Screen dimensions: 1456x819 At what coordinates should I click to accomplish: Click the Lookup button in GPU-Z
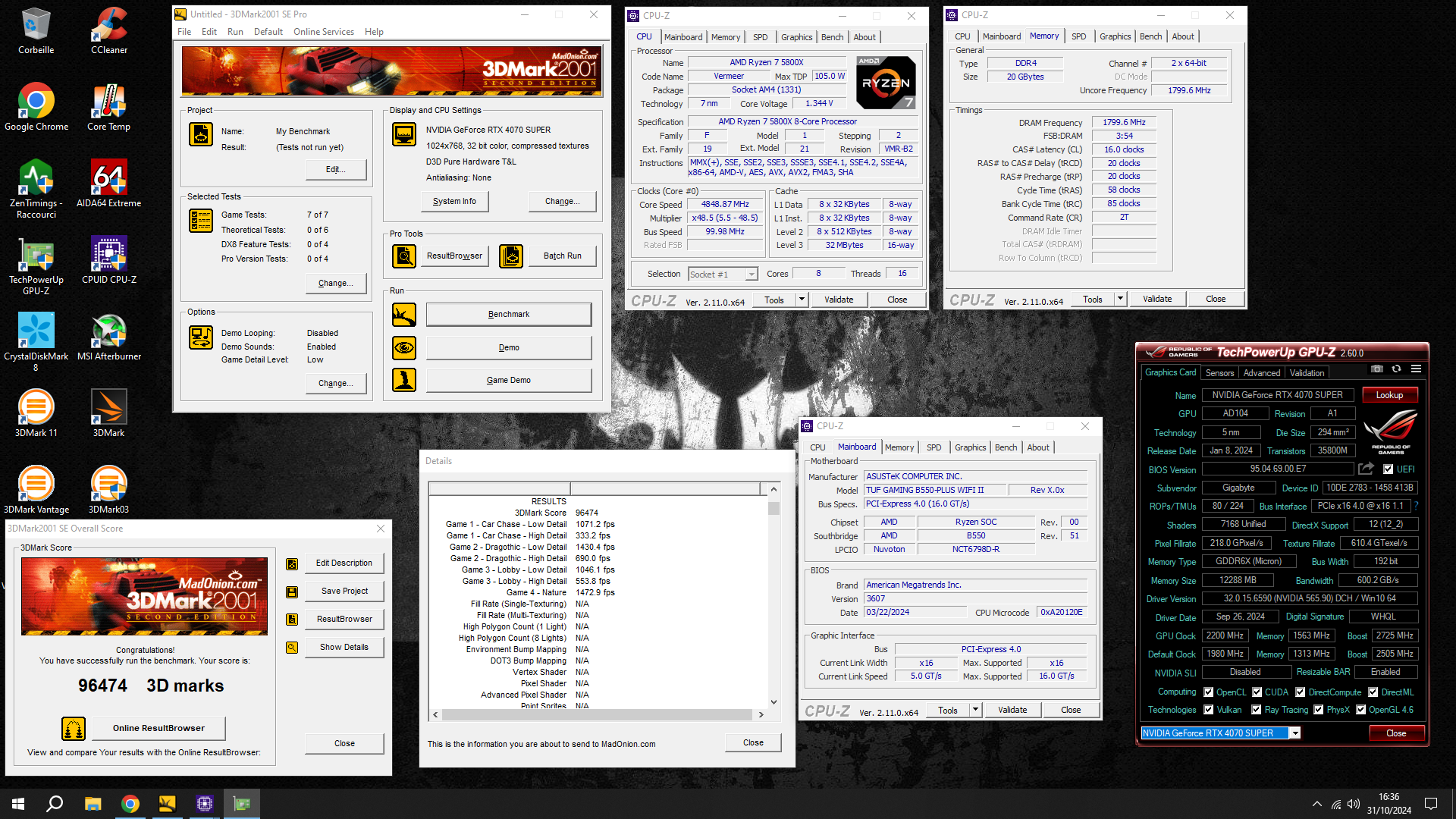tap(1389, 395)
